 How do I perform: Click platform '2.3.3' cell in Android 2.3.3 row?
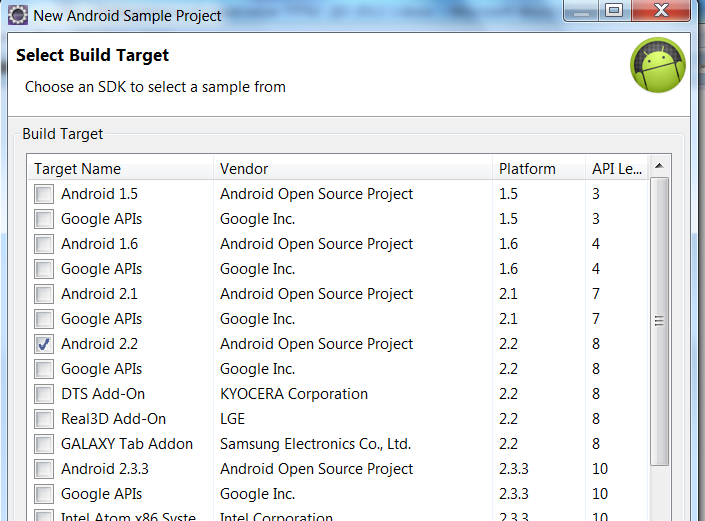pos(513,469)
